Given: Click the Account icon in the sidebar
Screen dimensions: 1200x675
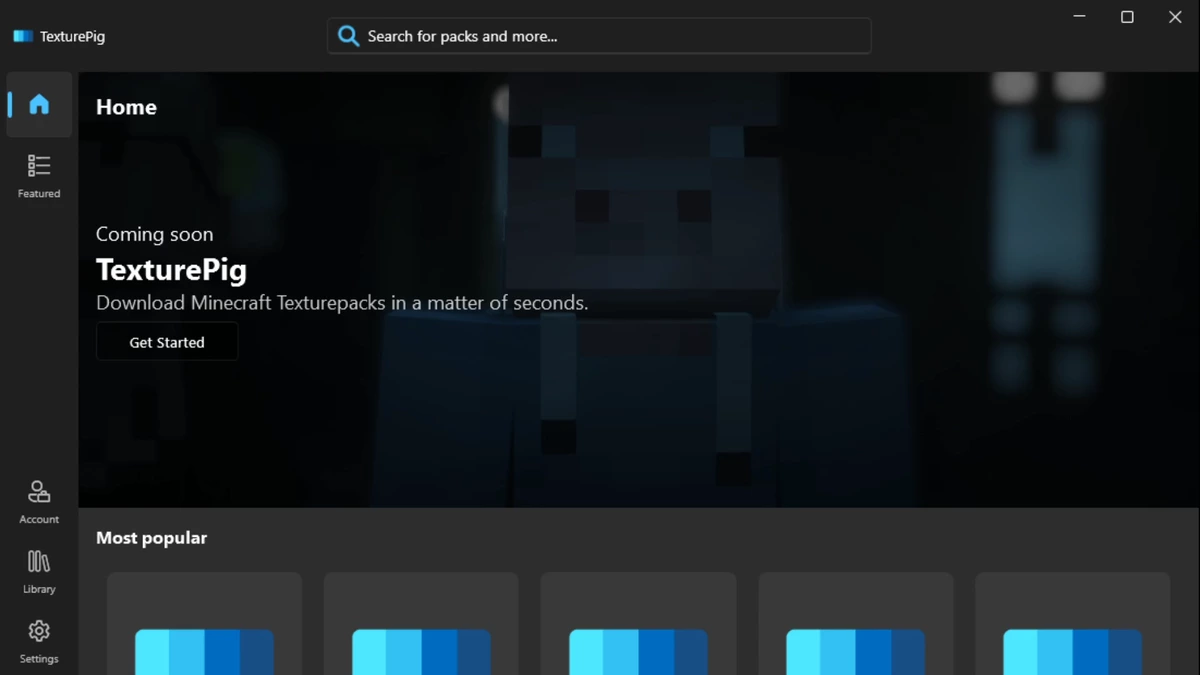Looking at the screenshot, I should pyautogui.click(x=38, y=500).
